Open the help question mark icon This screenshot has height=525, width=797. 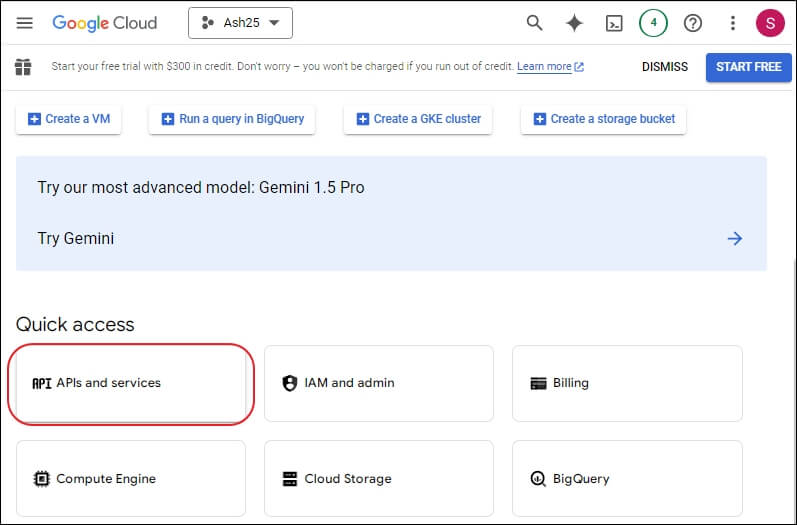click(693, 23)
